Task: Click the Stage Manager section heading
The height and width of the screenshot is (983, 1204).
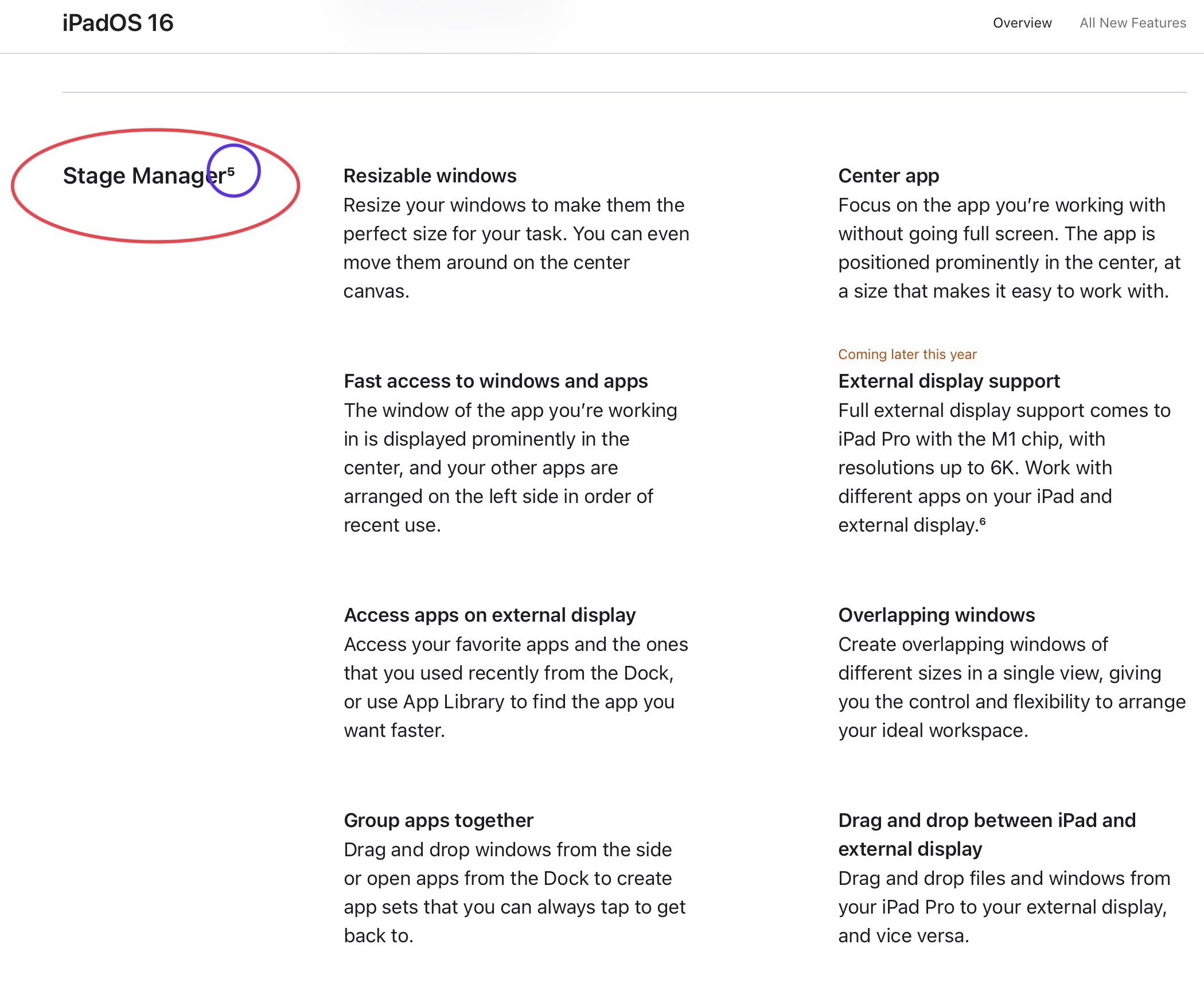Action: click(144, 176)
